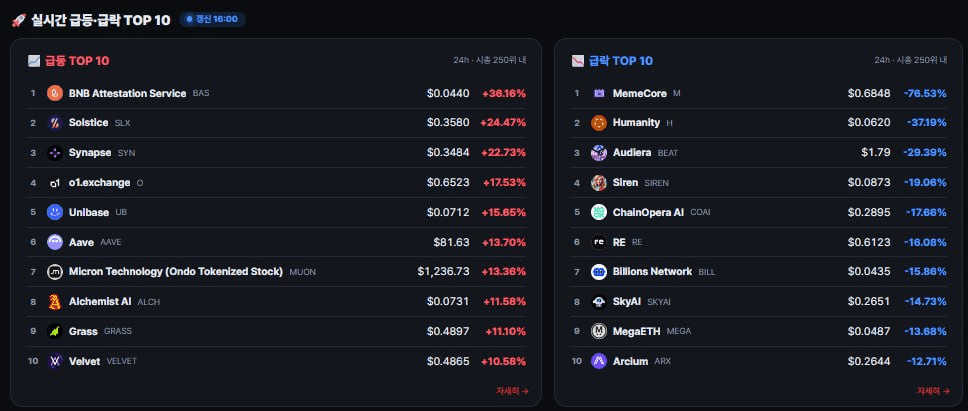
Task: Select the Micron Technology (Ondo Tokenized Stock) row name
Action: 176,272
